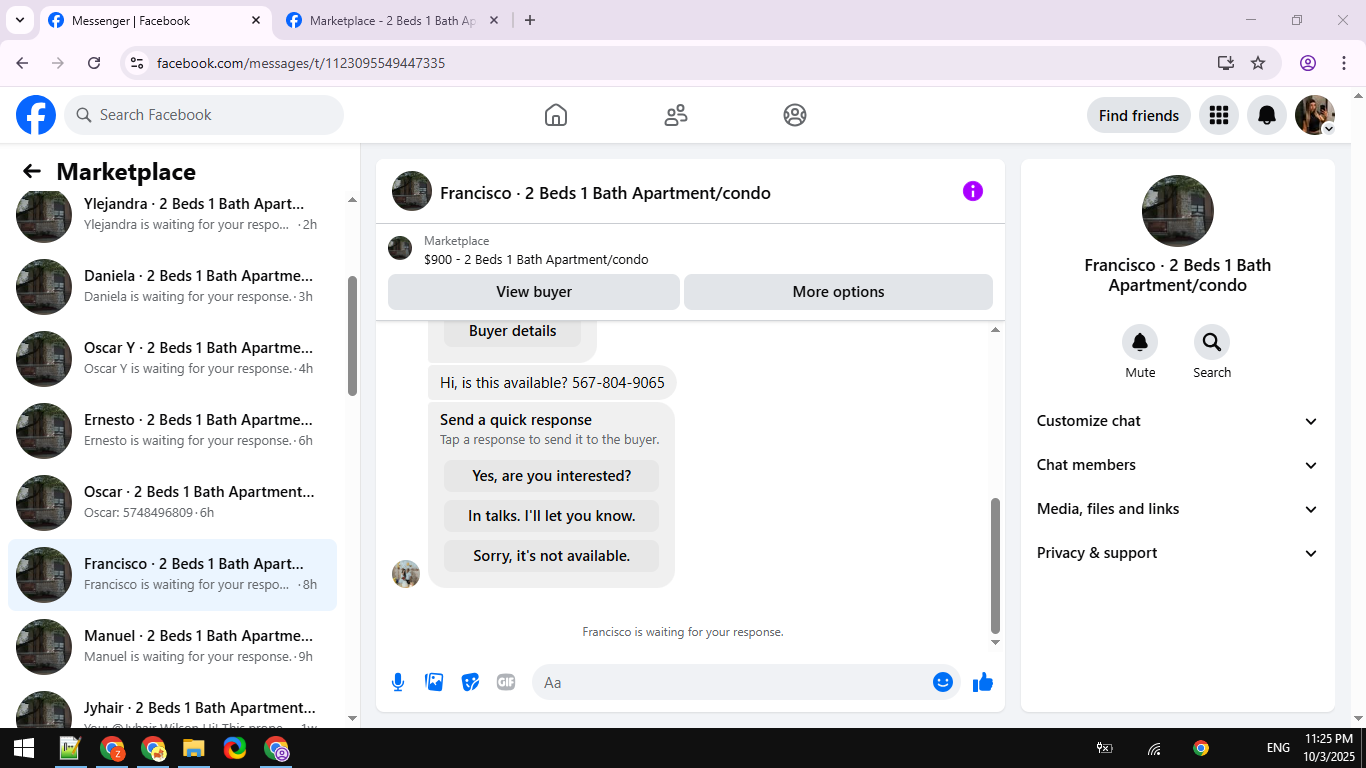Click the Find friends button

pos(1139,115)
